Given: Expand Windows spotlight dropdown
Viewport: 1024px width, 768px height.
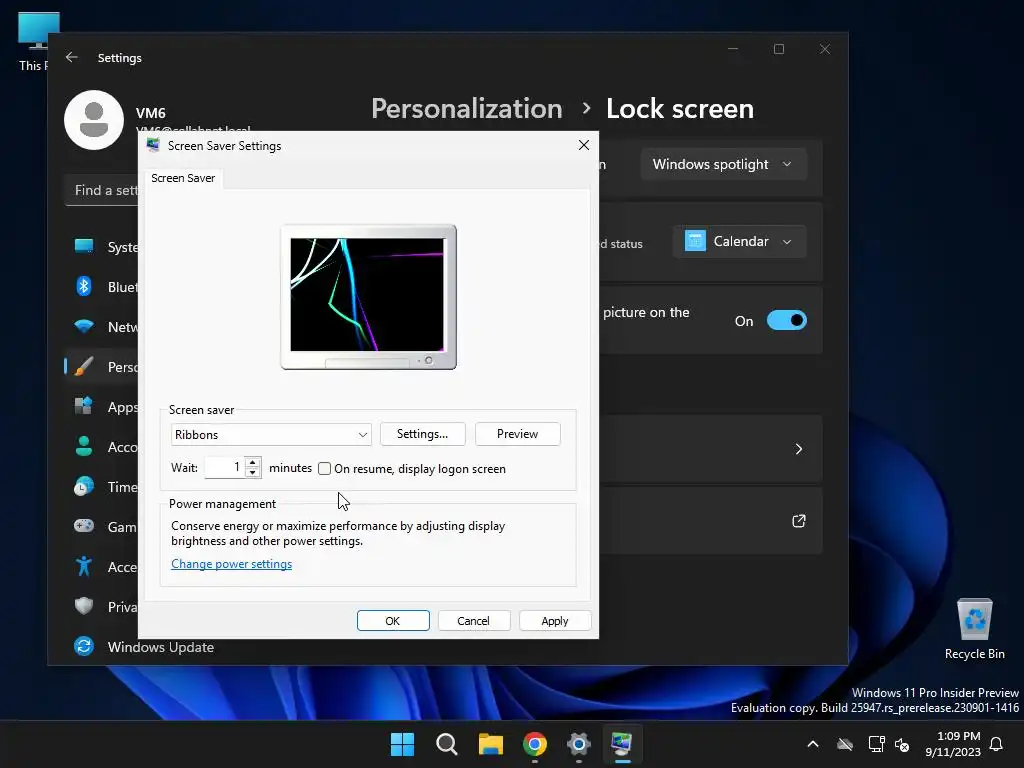Looking at the screenshot, I should coord(723,164).
